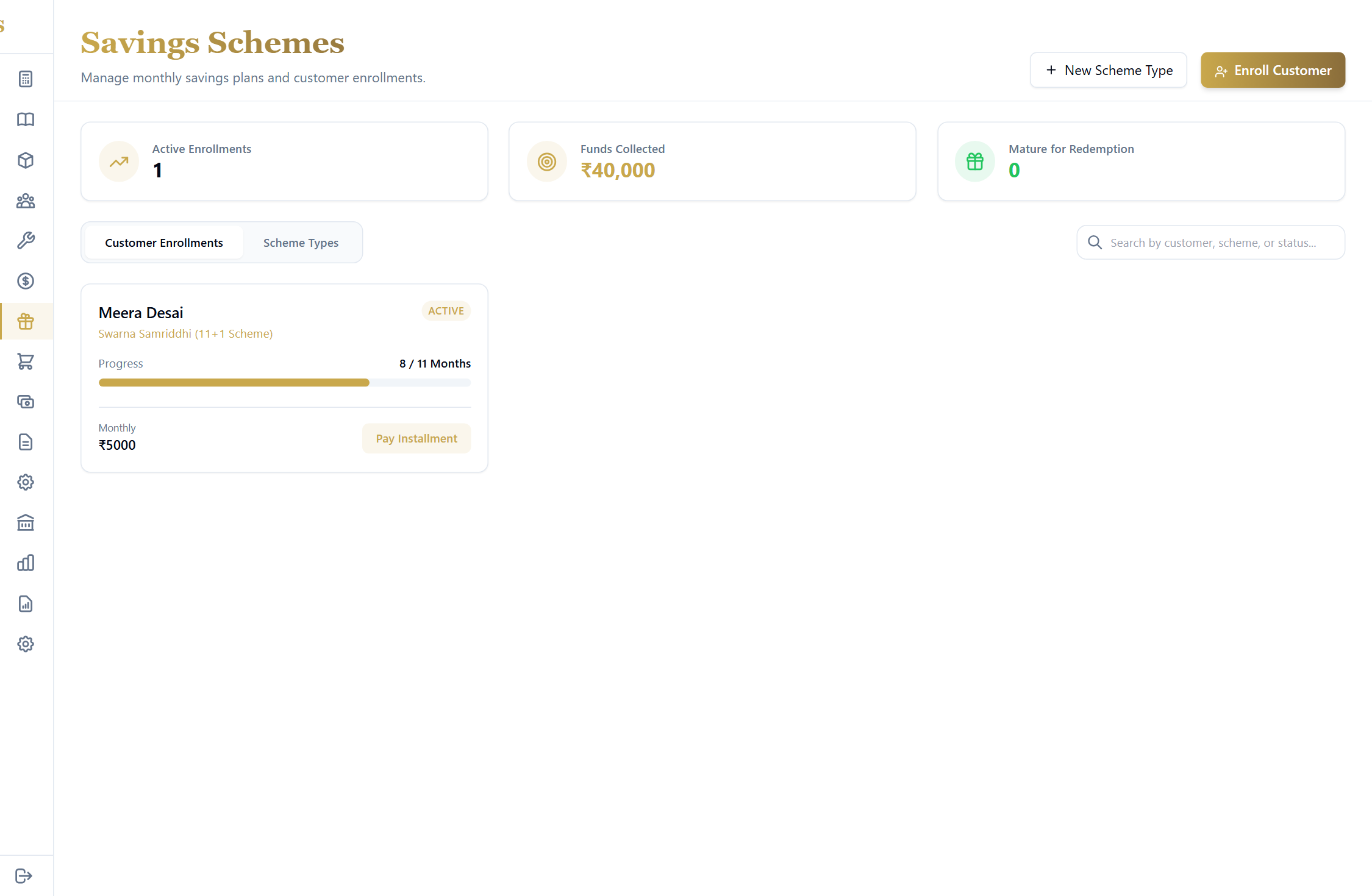Click the ₹5000 monthly amount
The image size is (1372, 896).
click(117, 445)
